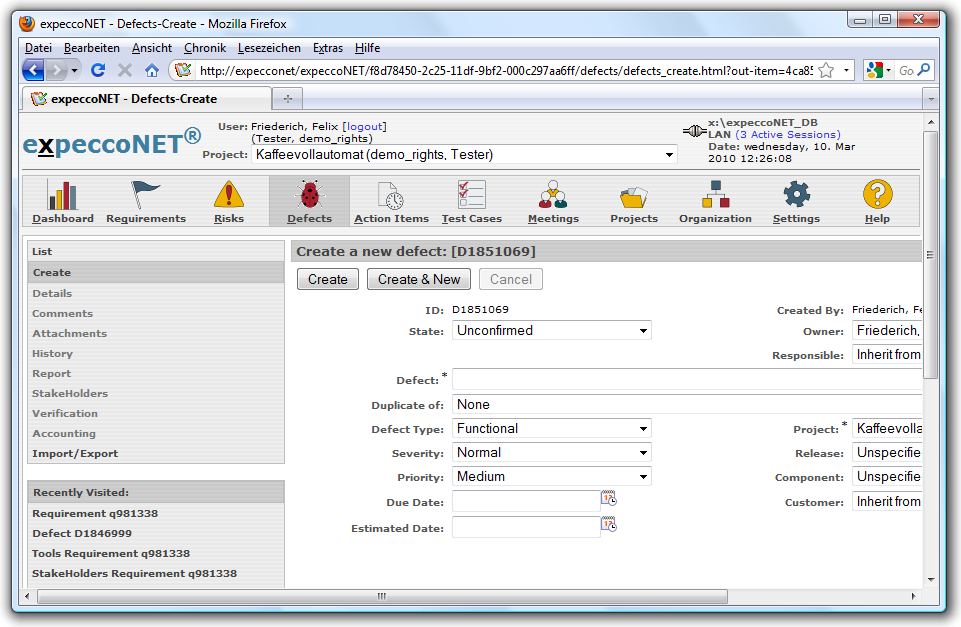Screen dimensions: 961x627
Task: Open Organization chart icon
Action: click(715, 195)
